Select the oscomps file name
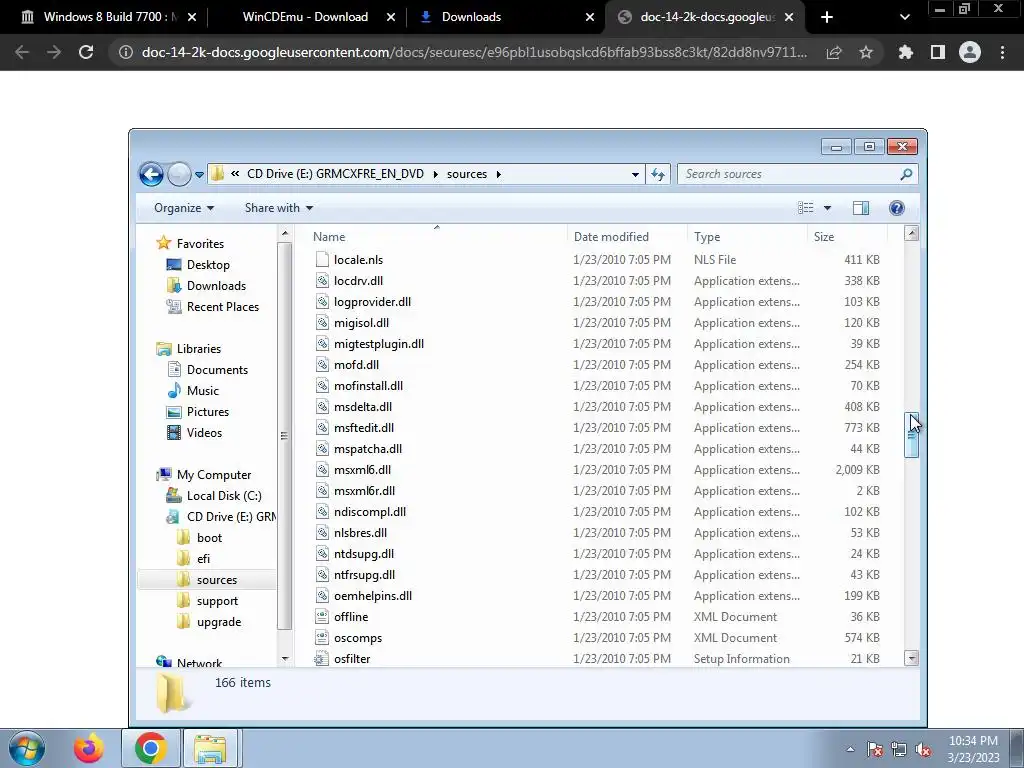The height and width of the screenshot is (768, 1024). coord(358,638)
